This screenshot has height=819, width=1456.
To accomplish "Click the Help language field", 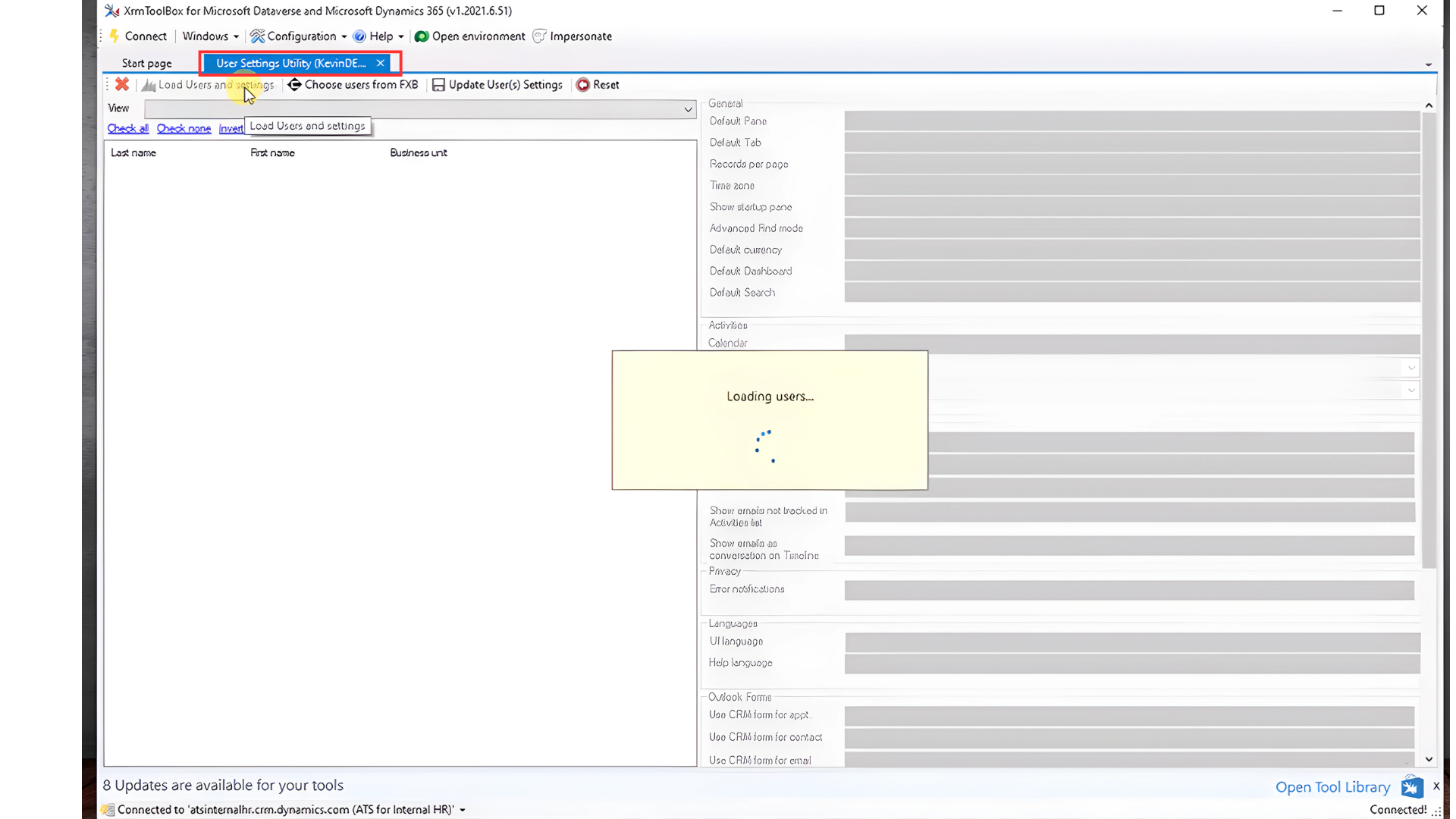I will 1131,664.
